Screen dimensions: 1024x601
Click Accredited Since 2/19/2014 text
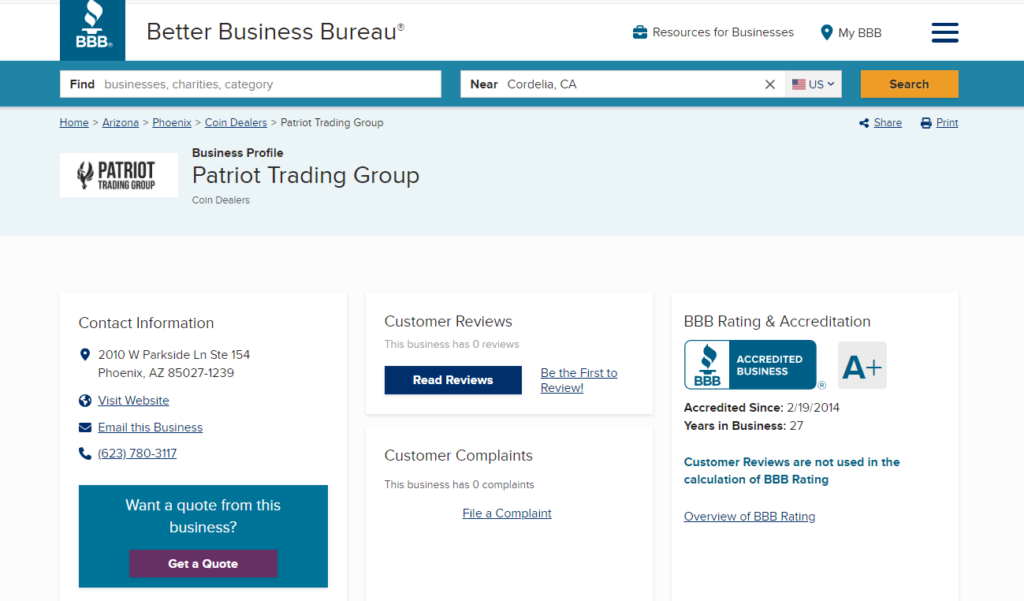point(761,408)
